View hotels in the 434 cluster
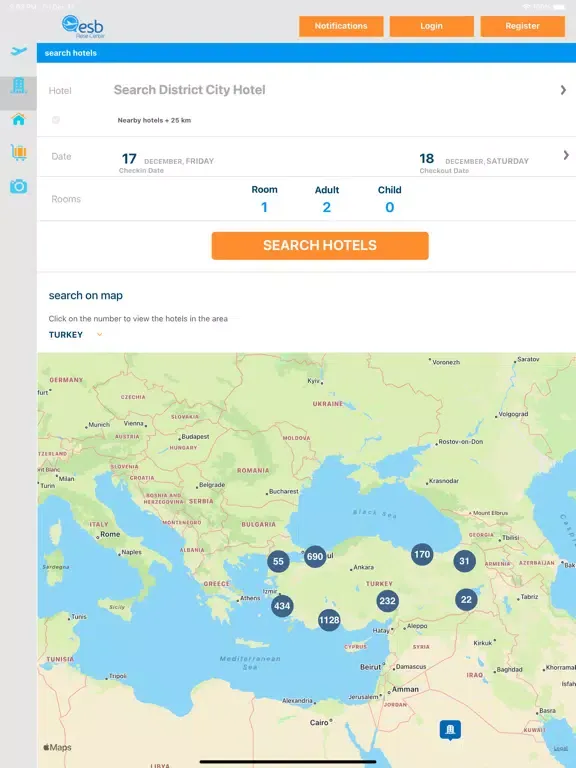576x768 pixels. point(282,606)
